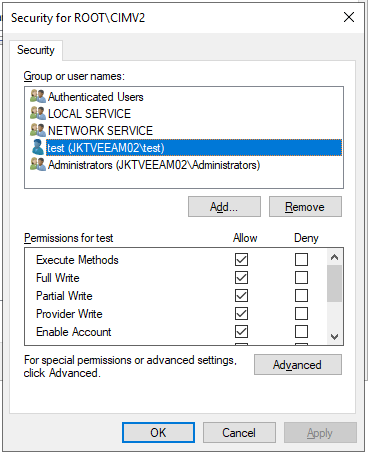Select the NETWORK SERVICE group icon

38,130
